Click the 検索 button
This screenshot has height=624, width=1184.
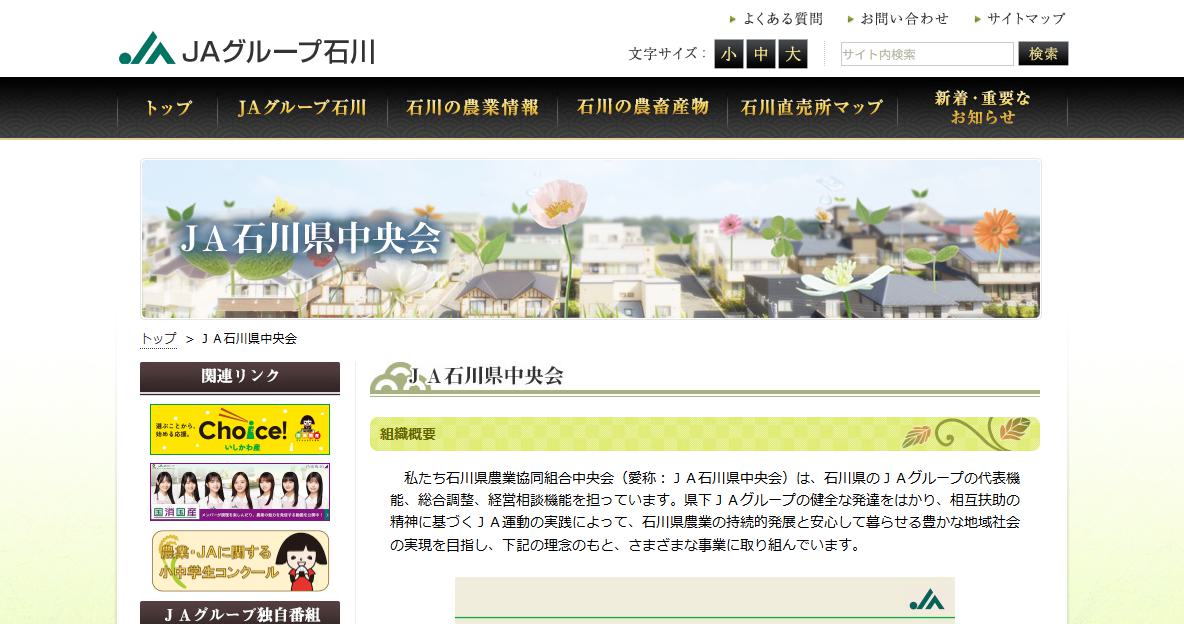coord(1043,54)
